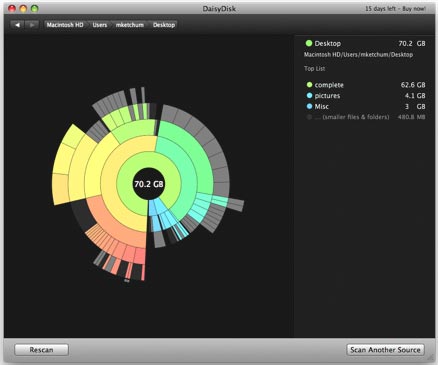
Task: Close the DaisyDisk window with red button
Action: coord(12,9)
